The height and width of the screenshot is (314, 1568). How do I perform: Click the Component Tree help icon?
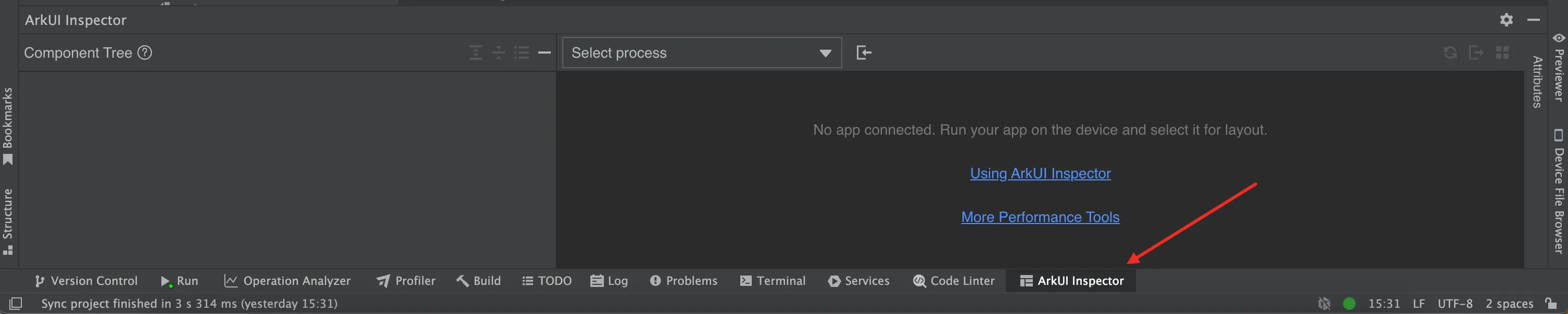pos(145,53)
